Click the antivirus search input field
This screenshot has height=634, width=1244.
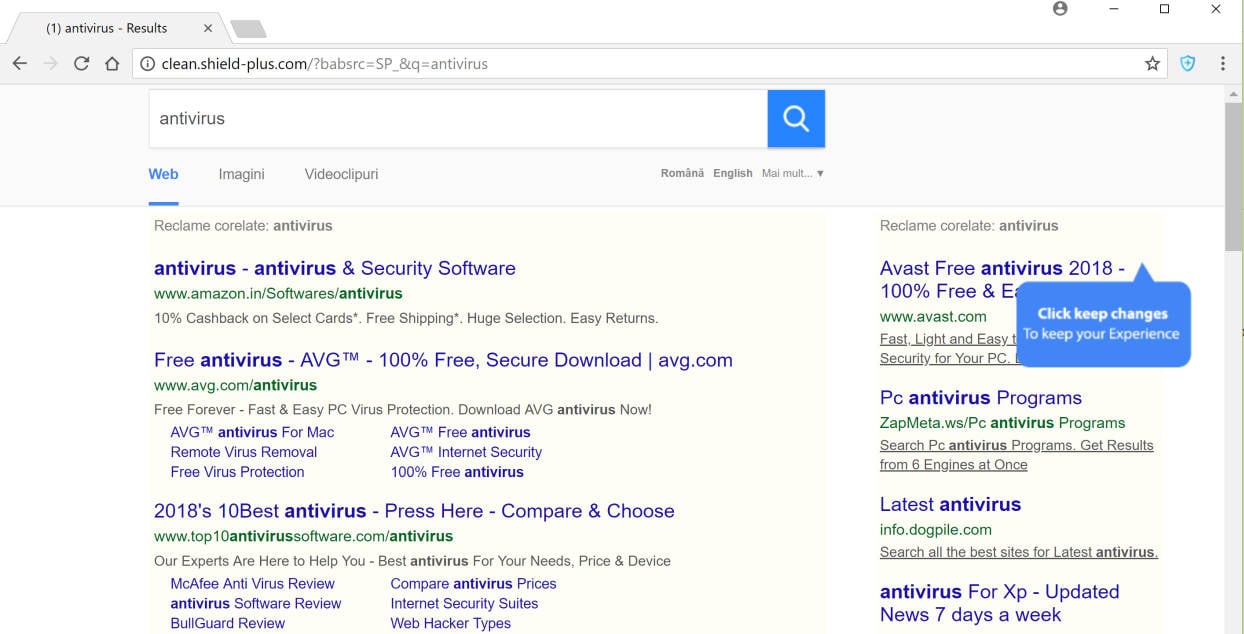[x=457, y=118]
